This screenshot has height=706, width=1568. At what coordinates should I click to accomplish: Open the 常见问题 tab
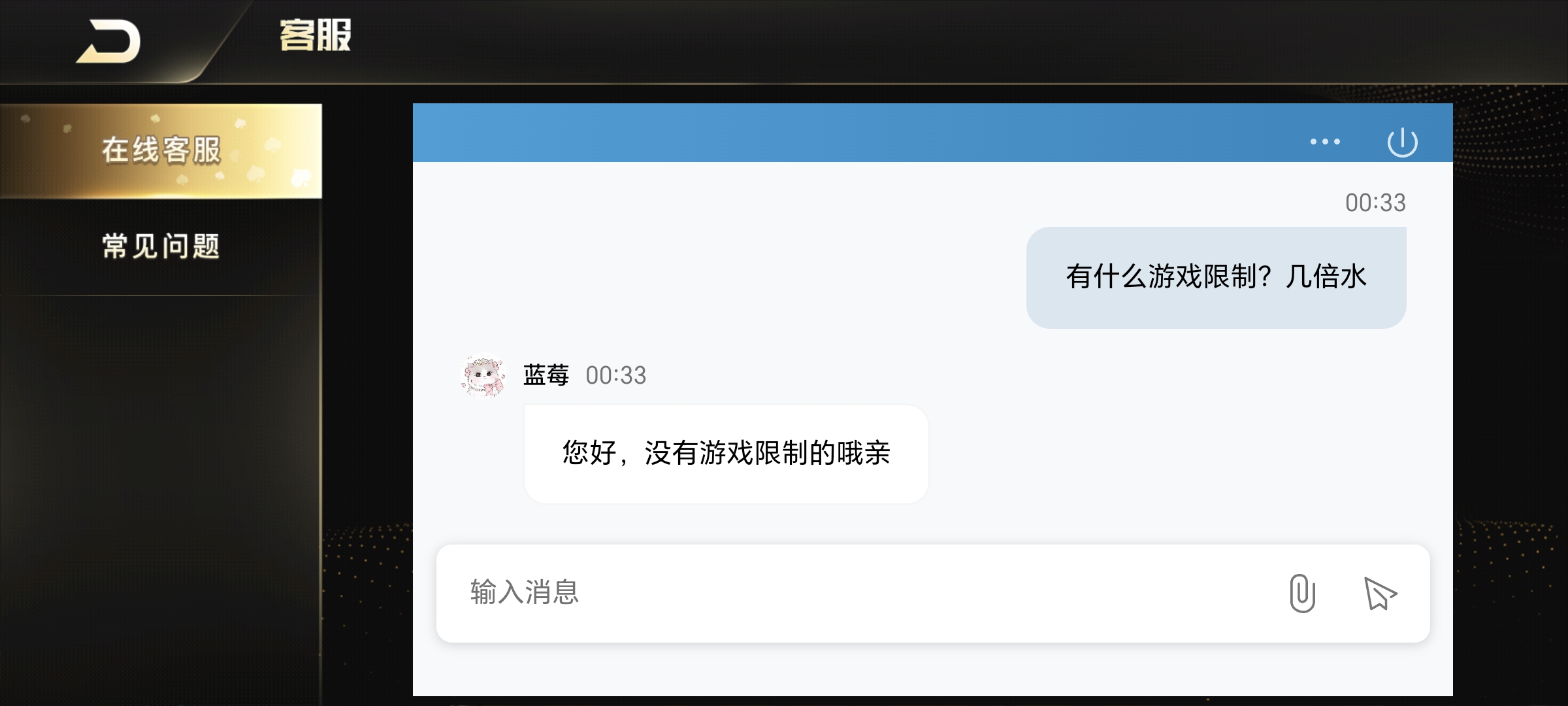pos(161,246)
